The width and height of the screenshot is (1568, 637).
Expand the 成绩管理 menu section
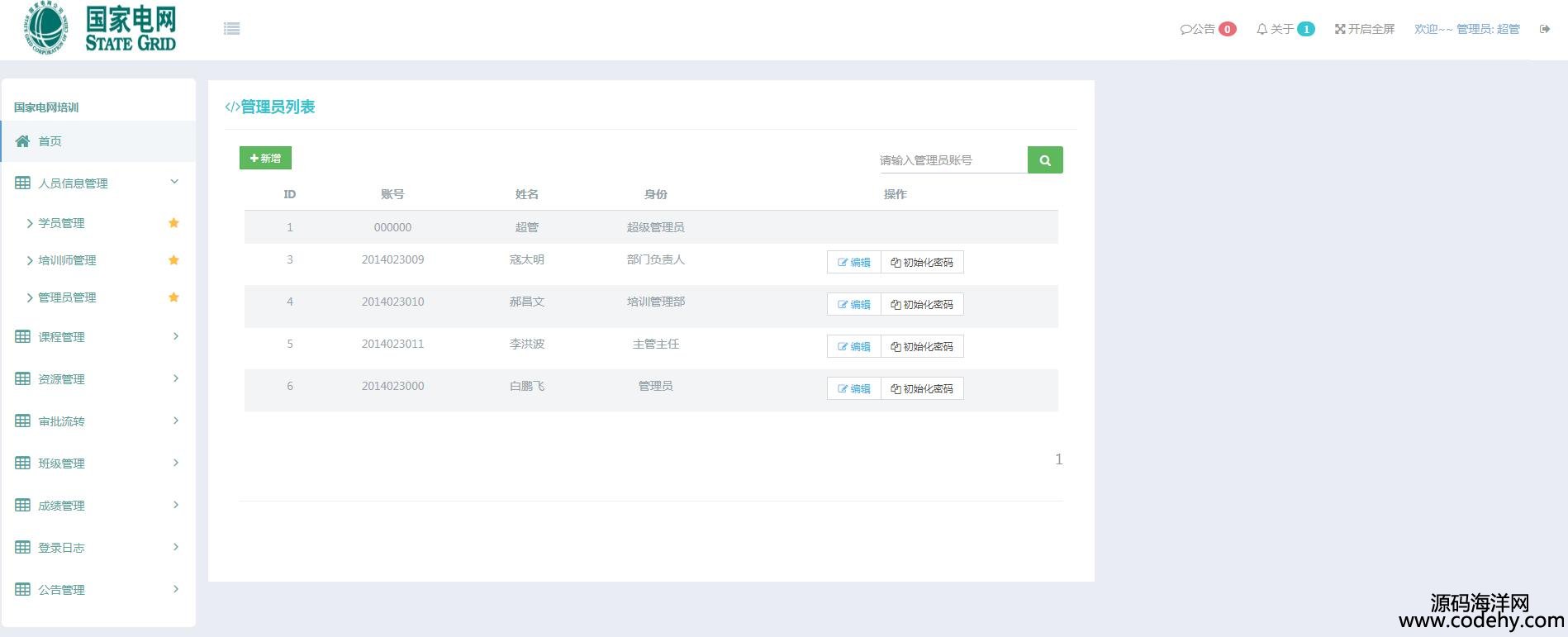pos(175,505)
